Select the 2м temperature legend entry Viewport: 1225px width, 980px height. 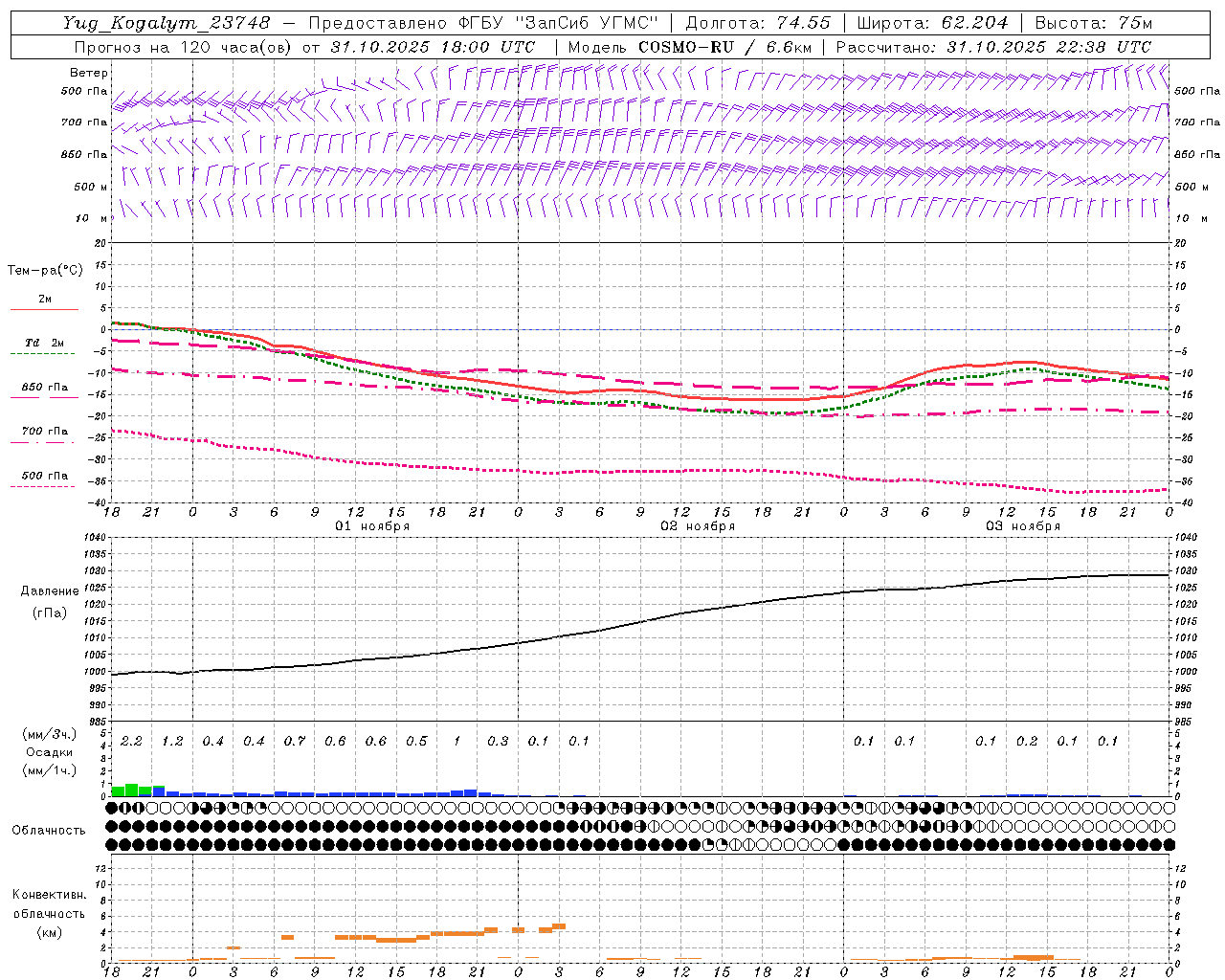coord(45,300)
